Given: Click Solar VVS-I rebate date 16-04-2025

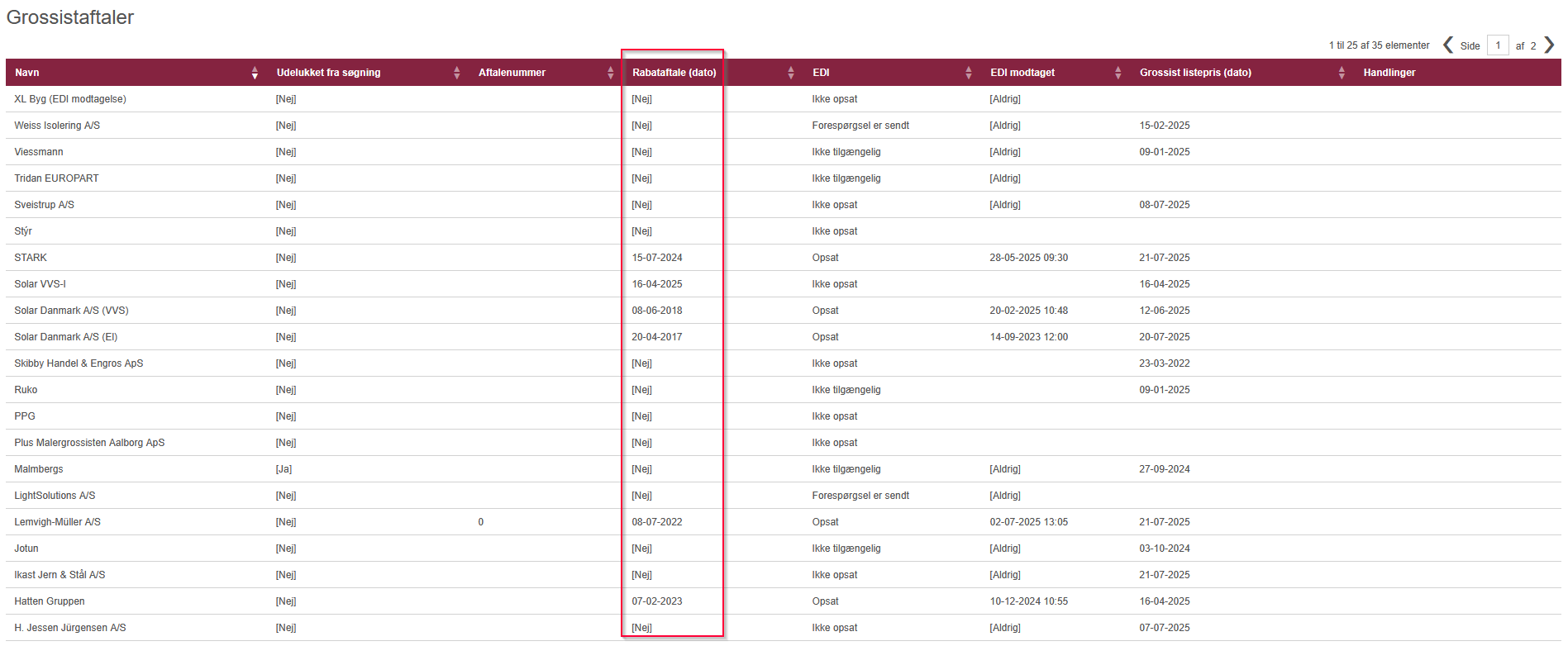Looking at the screenshot, I should (657, 284).
